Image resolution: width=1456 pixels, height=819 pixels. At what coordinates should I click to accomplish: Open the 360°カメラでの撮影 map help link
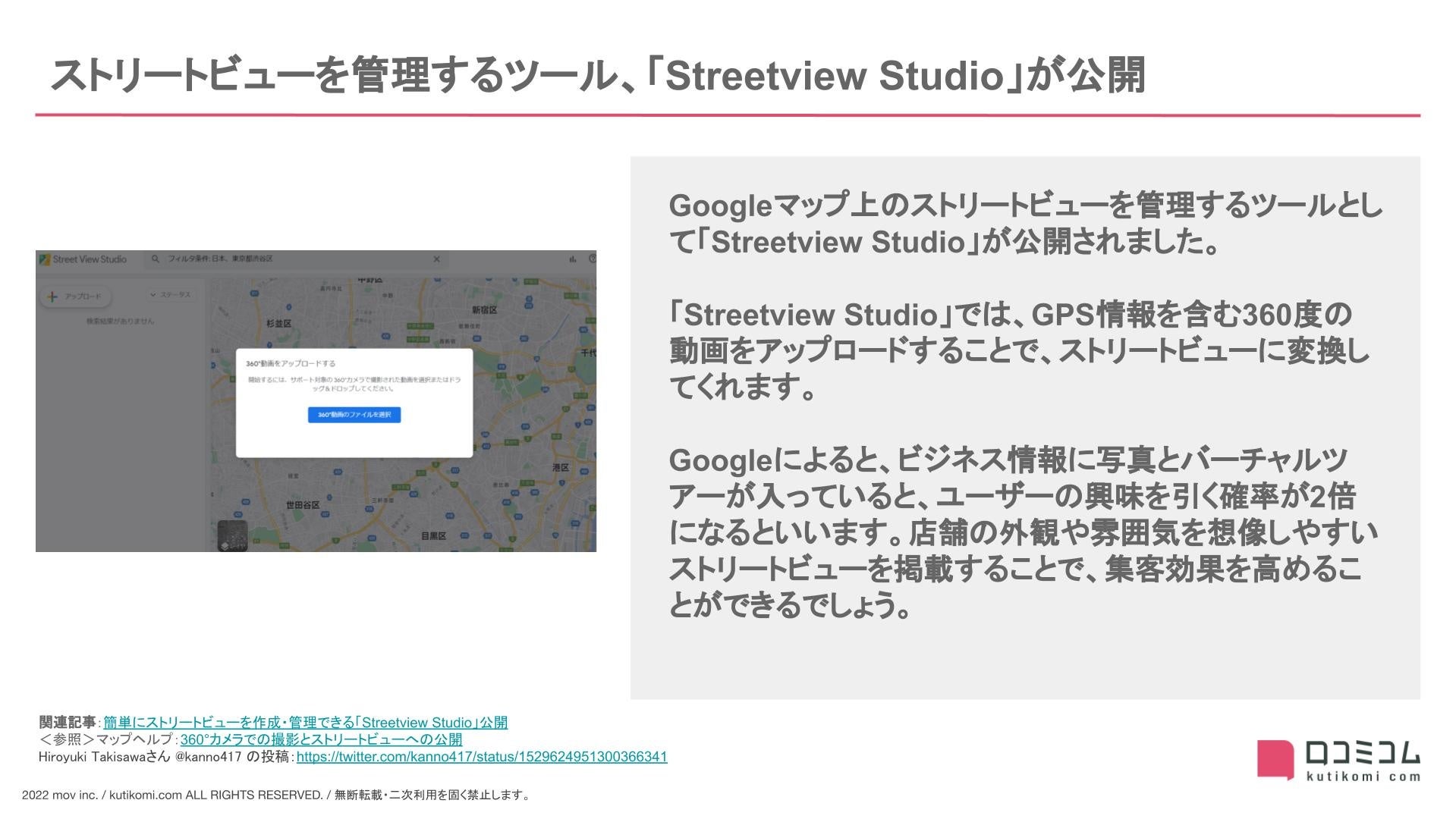tap(321, 739)
